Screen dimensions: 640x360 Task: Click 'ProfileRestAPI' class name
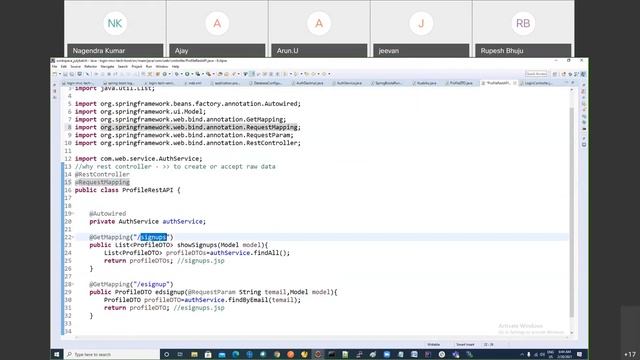point(148,190)
